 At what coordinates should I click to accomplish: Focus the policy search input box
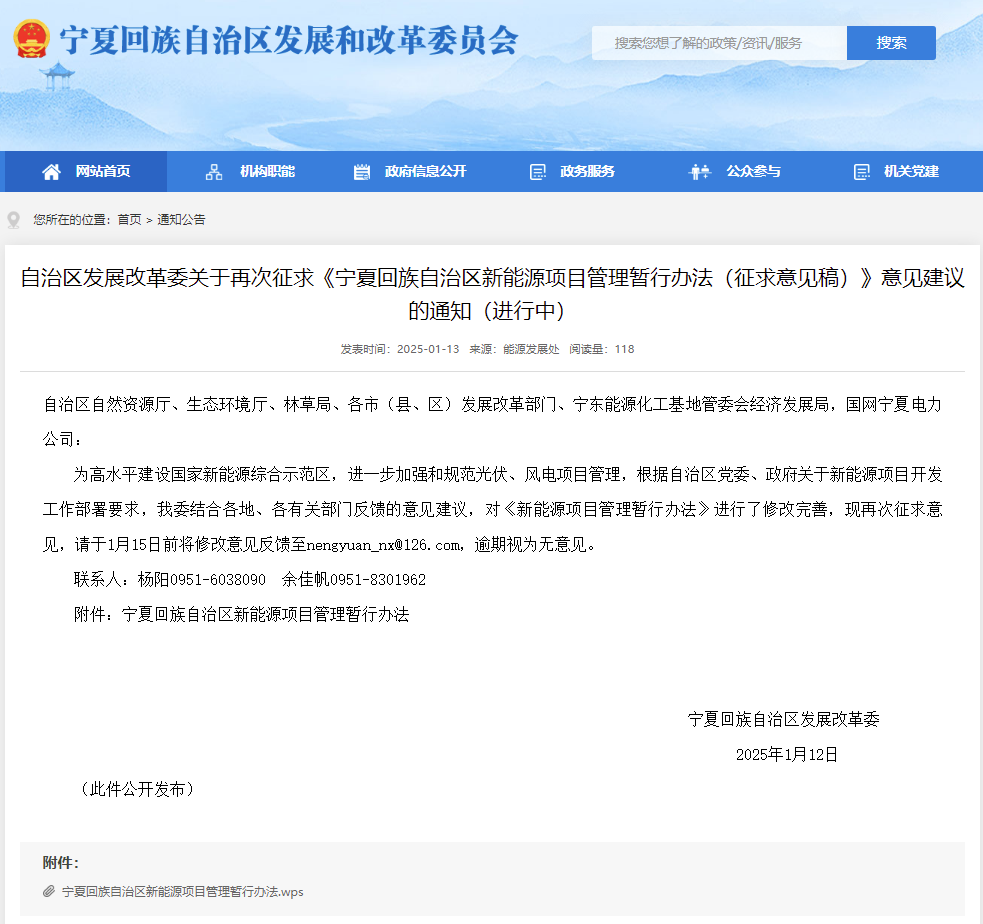coord(718,43)
